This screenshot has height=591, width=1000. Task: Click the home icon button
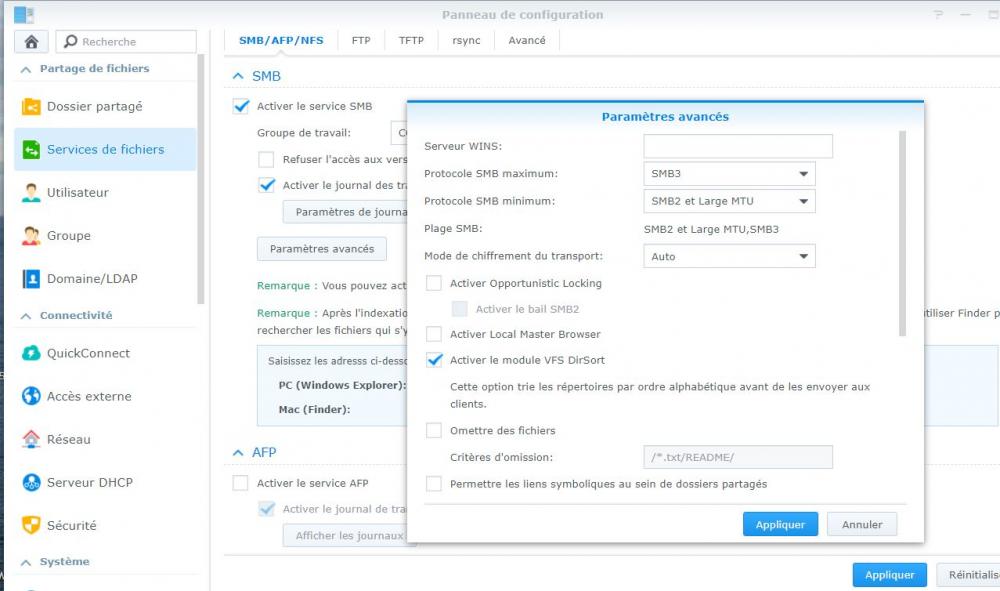pos(31,41)
